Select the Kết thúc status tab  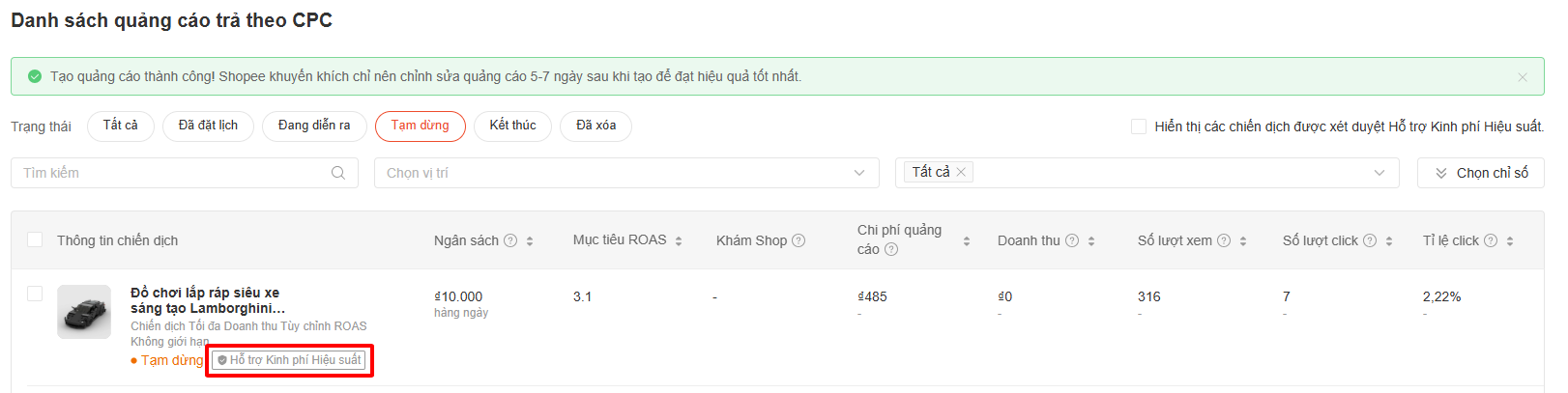pyautogui.click(x=512, y=126)
